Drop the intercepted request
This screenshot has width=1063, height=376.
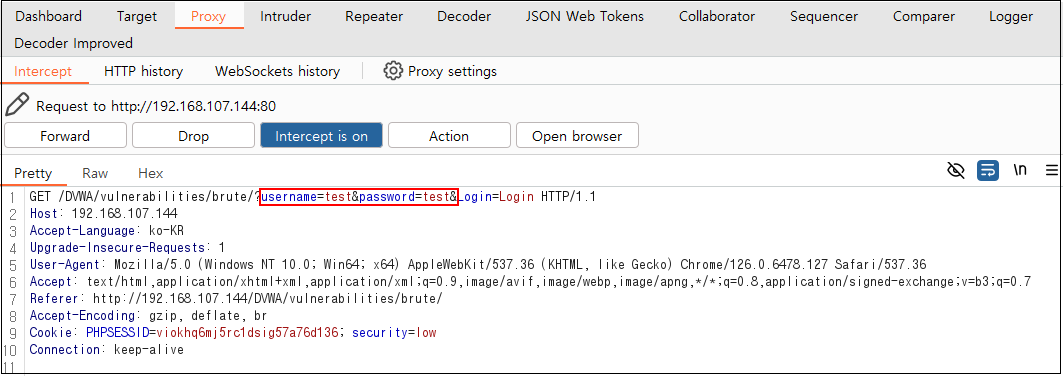[x=193, y=135]
